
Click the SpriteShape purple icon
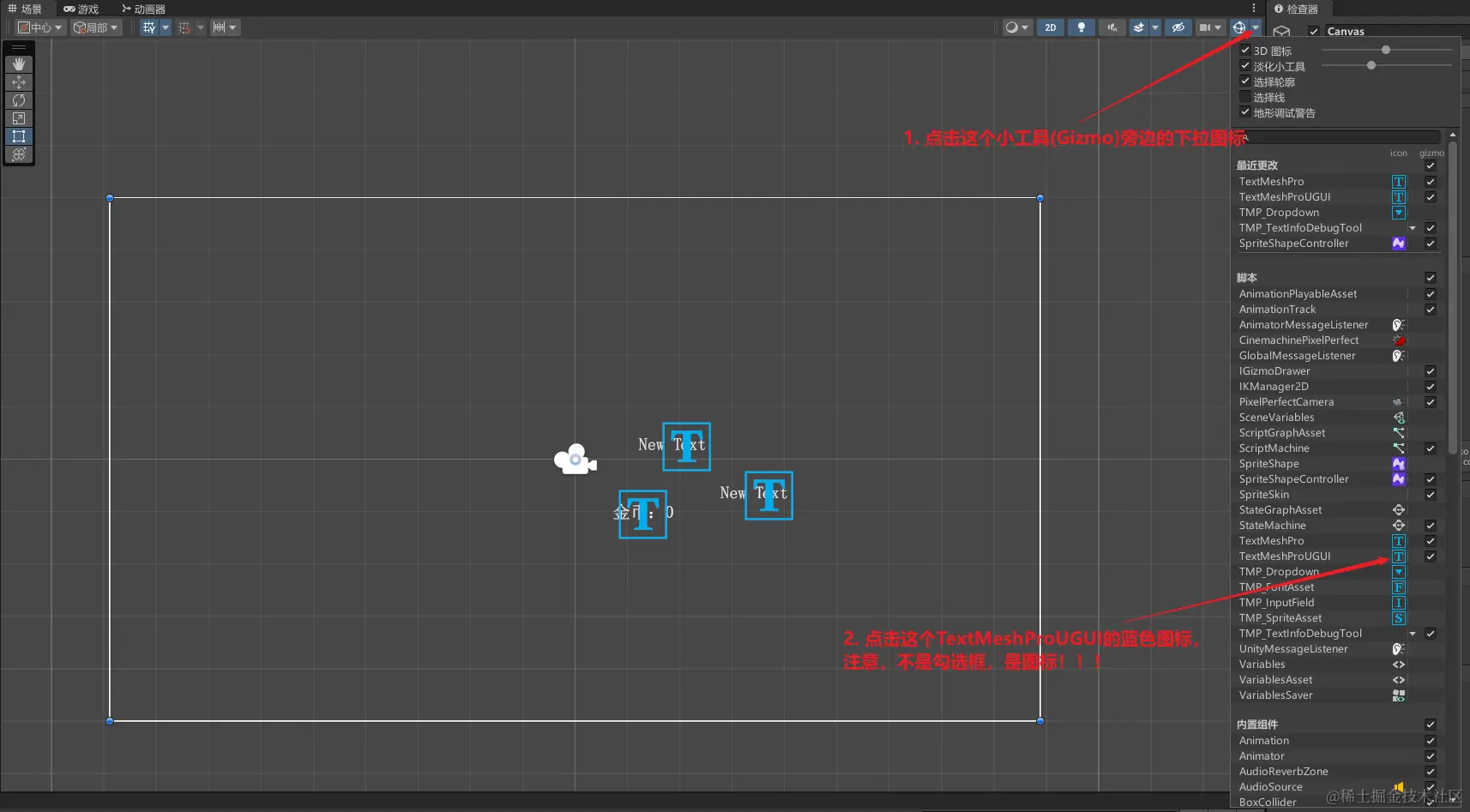[x=1399, y=464]
